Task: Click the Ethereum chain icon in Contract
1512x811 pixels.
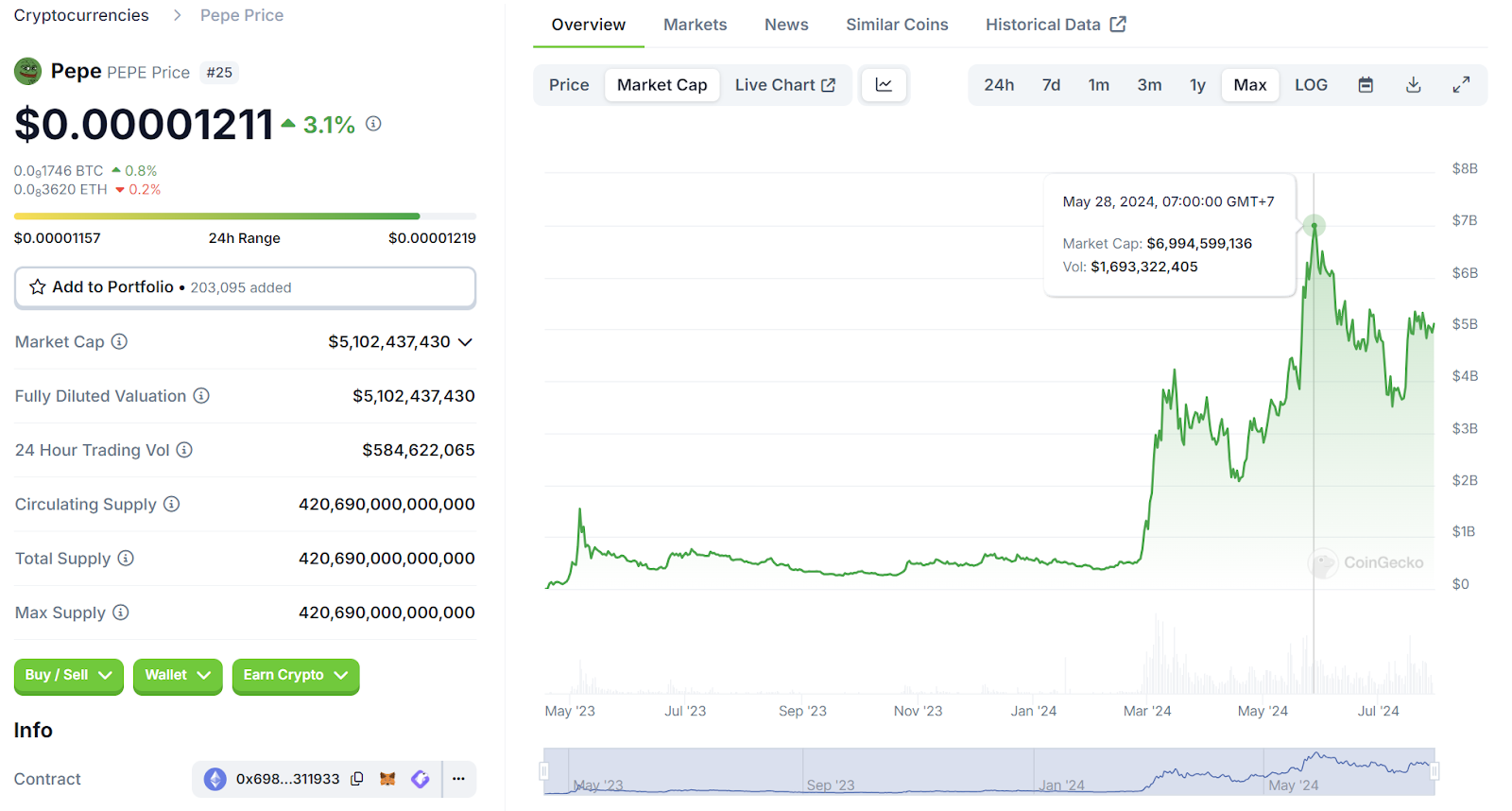Action: [215, 779]
